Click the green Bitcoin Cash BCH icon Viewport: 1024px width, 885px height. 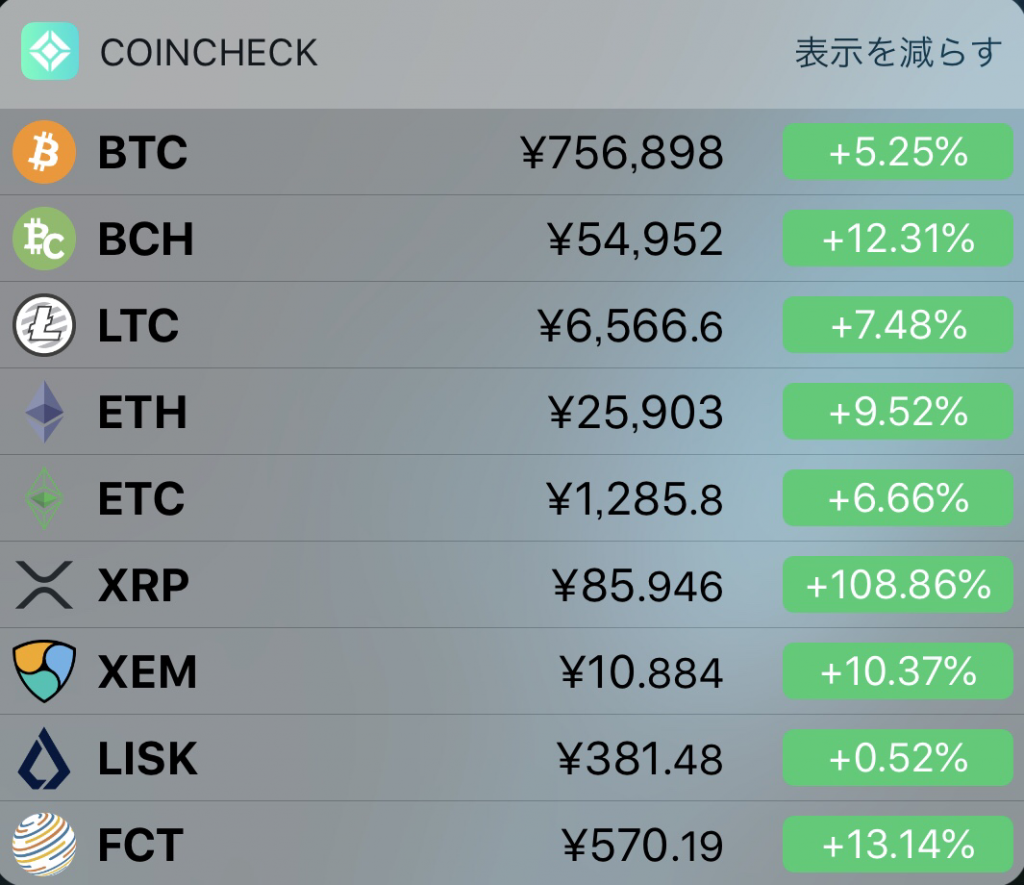coord(44,238)
